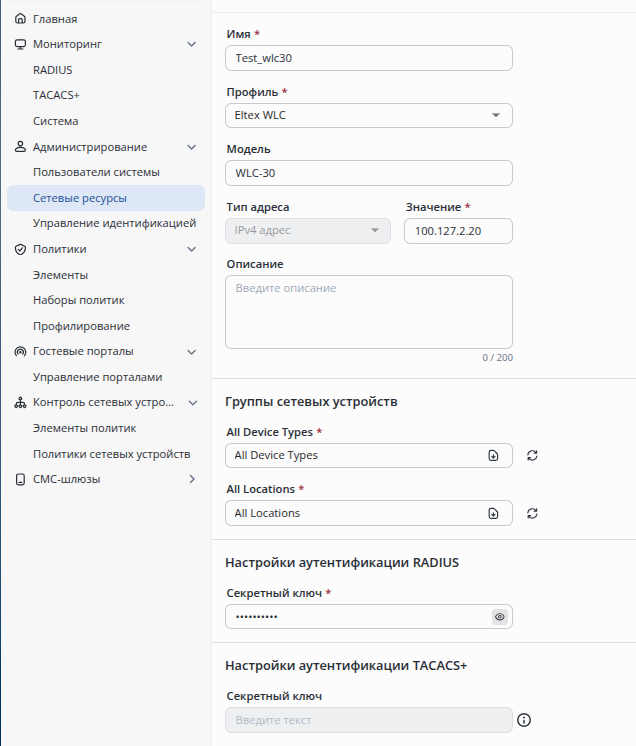Click the home icon beside Главная
The image size is (636, 746).
20,19
